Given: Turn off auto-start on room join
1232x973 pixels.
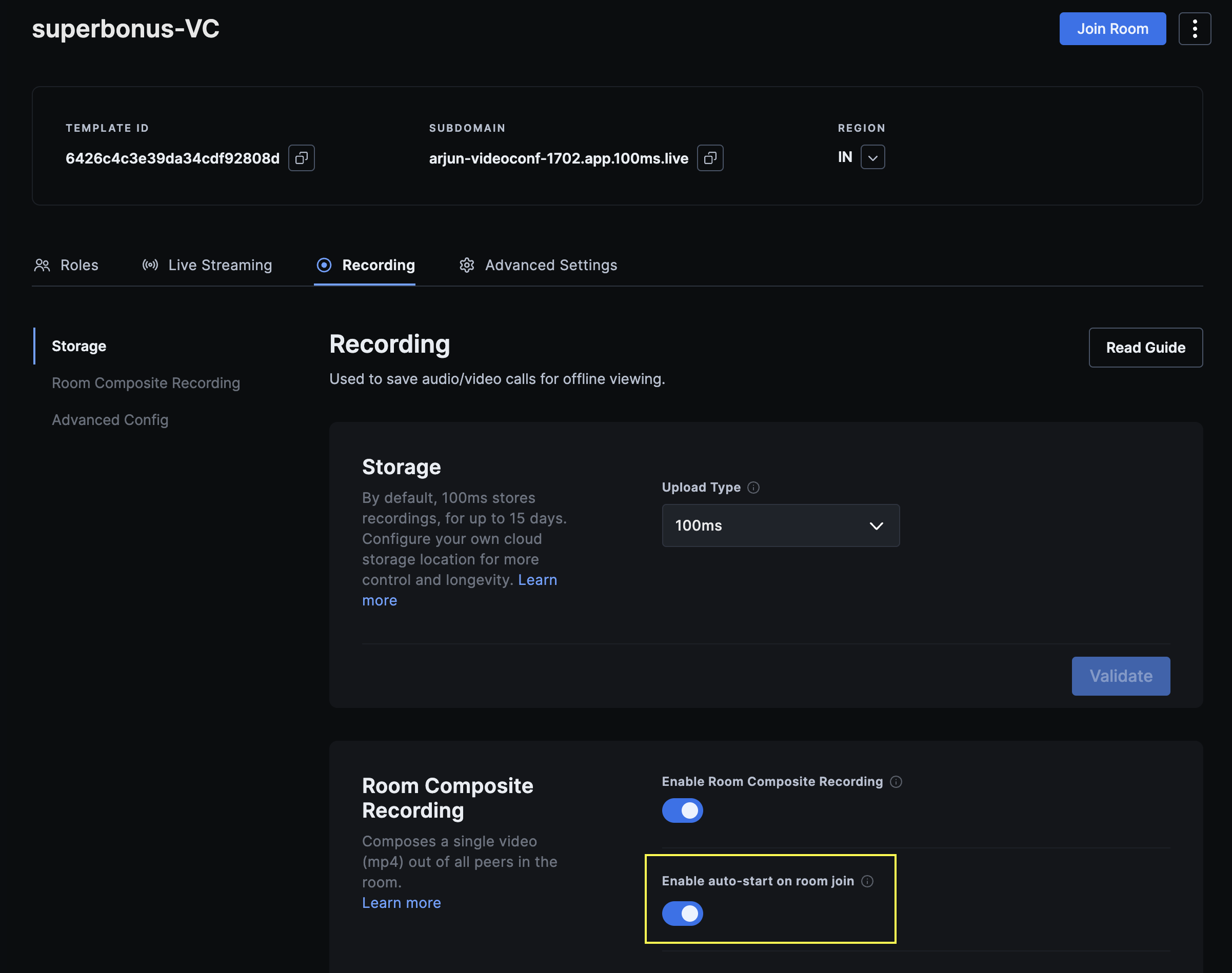Looking at the screenshot, I should (682, 913).
